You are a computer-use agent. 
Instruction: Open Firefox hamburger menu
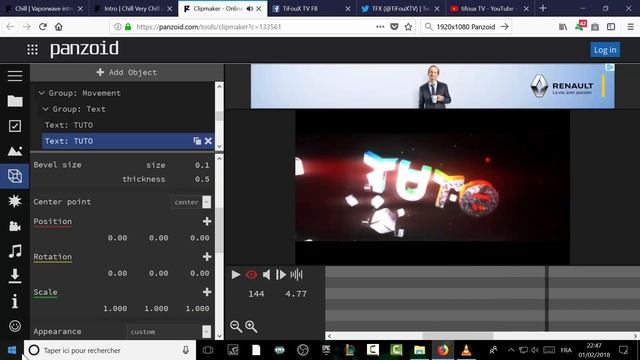[x=630, y=27]
